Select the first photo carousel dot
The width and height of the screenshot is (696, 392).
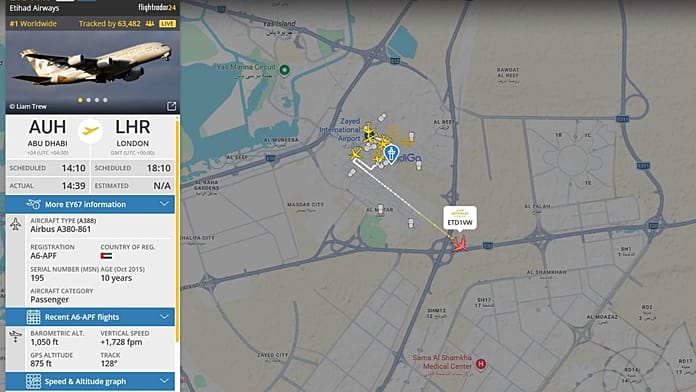click(x=80, y=100)
